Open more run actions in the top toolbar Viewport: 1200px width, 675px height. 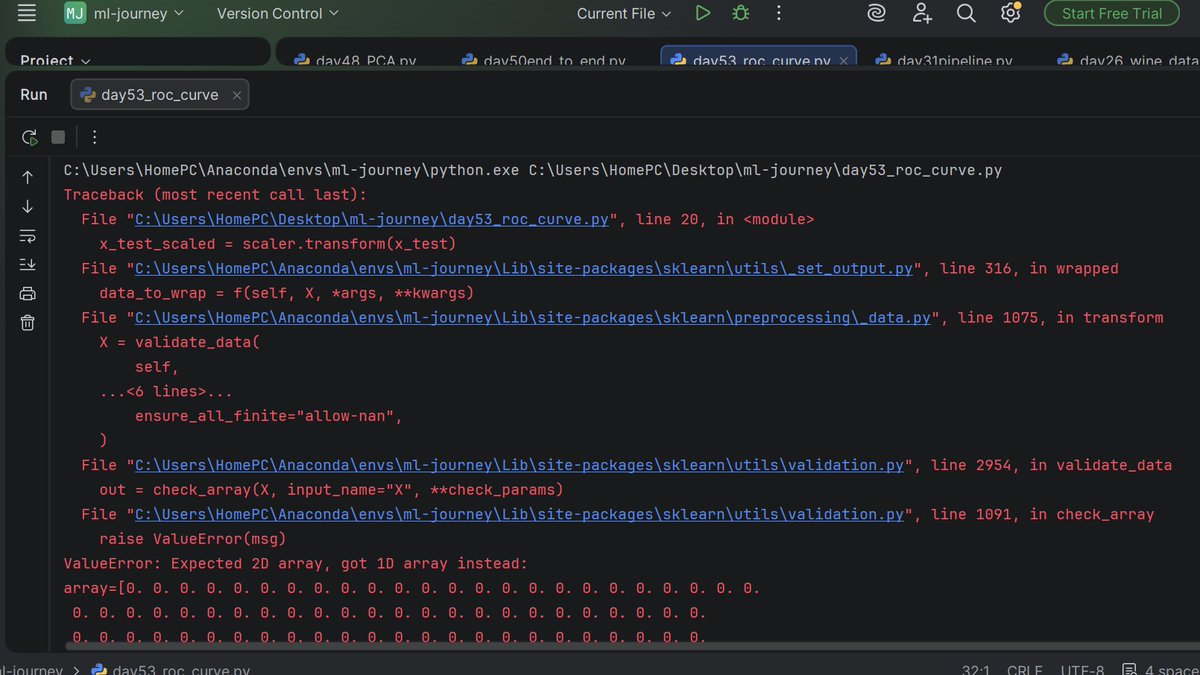point(779,13)
